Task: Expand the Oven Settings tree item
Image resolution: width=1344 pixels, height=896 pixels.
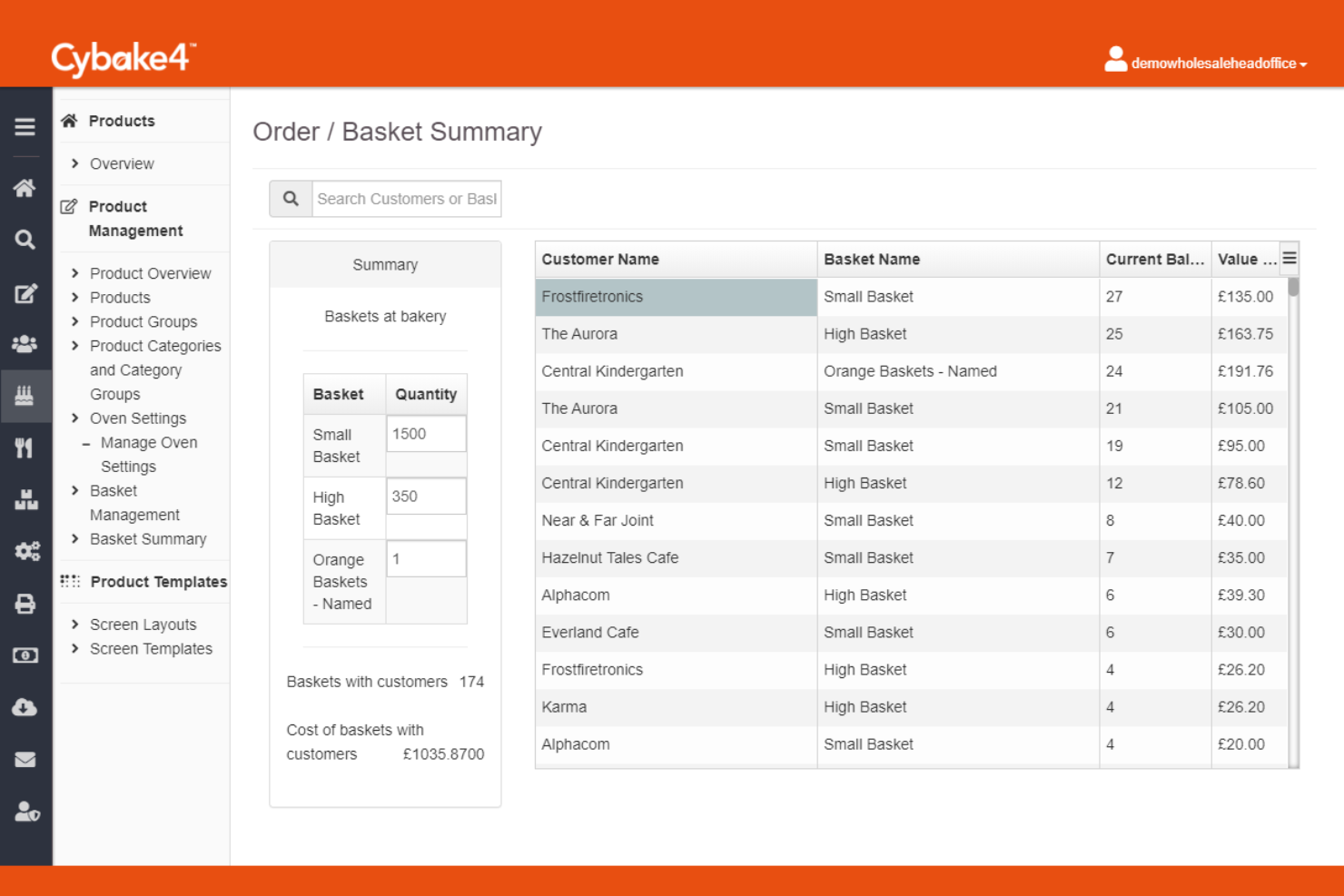Action: point(137,418)
